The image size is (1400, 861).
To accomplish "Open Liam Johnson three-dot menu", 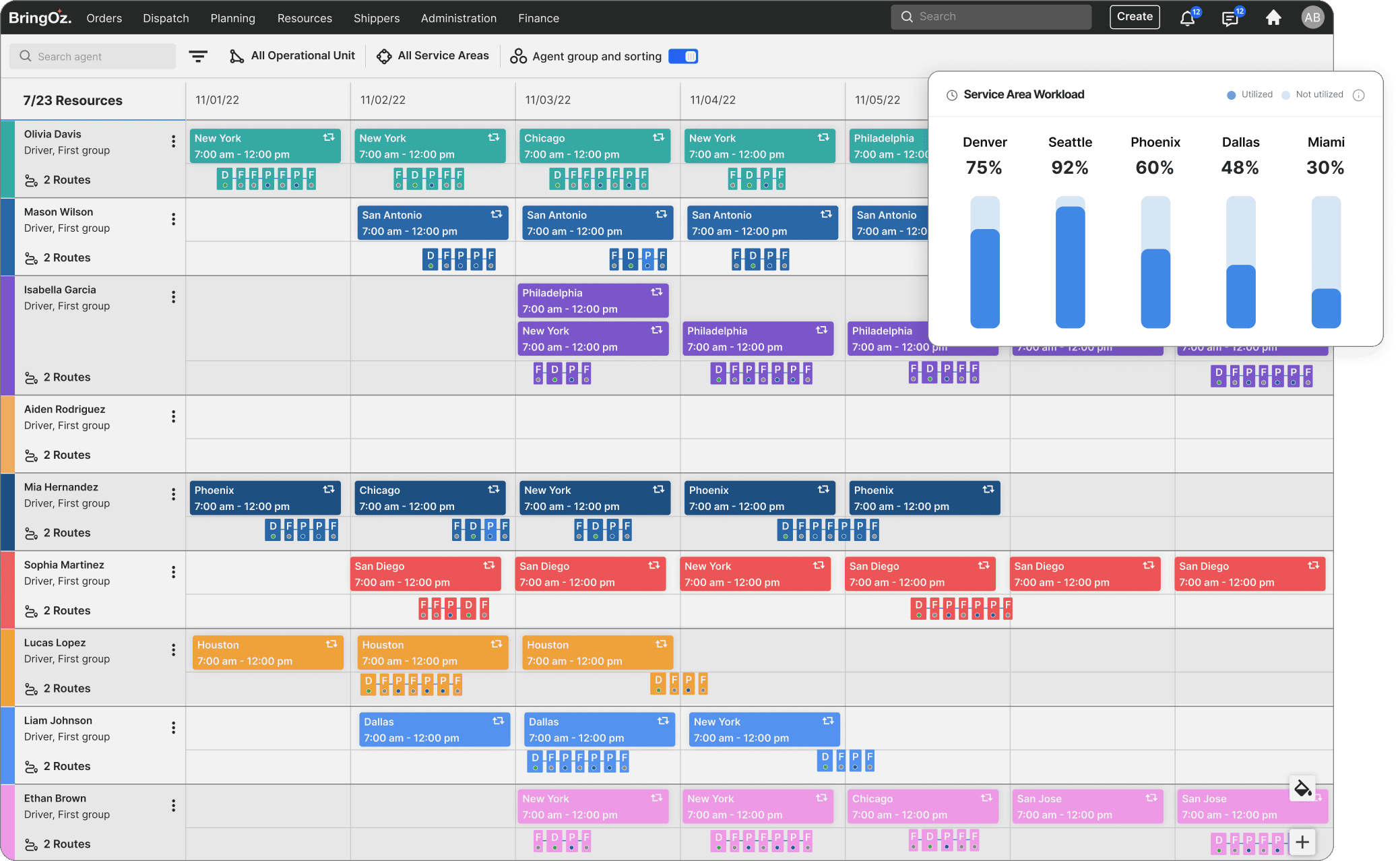I will coord(173,728).
